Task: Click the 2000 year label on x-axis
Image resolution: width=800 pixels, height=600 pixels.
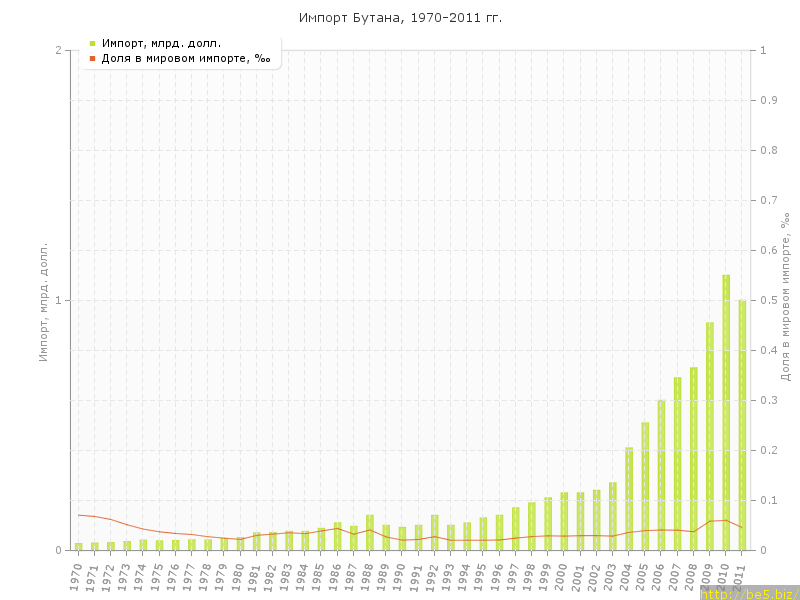Action: pyautogui.click(x=562, y=576)
